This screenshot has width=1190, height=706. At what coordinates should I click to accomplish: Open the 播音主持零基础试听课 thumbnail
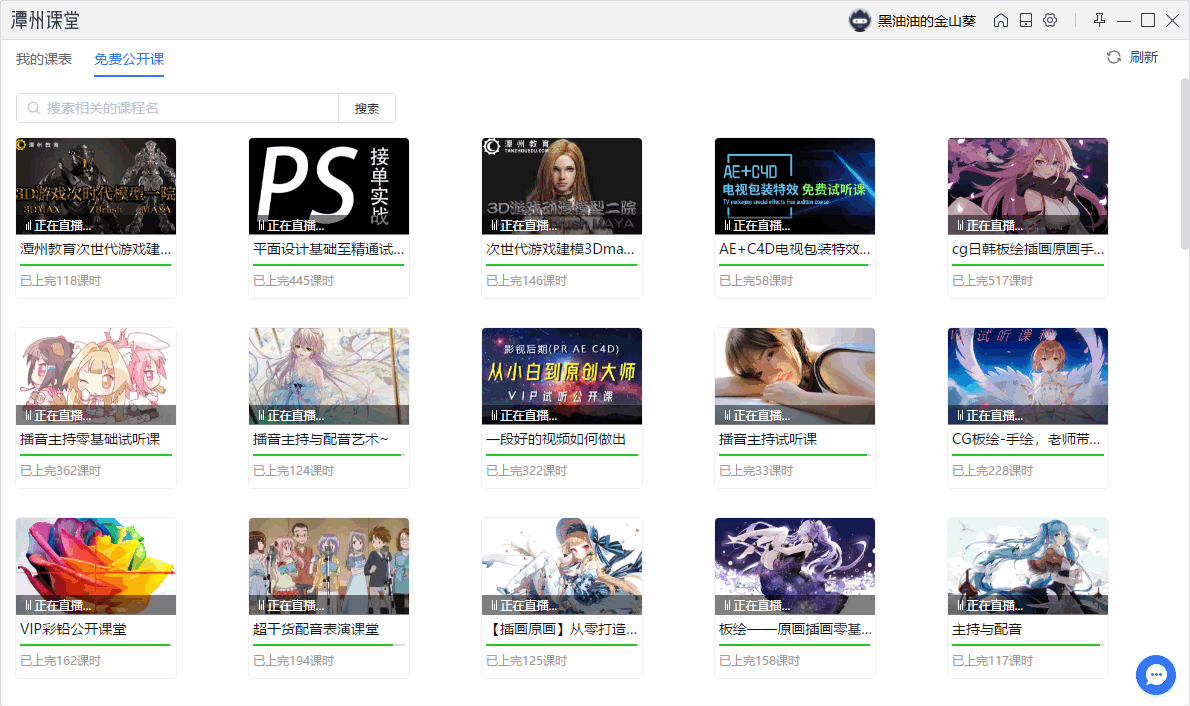click(96, 376)
